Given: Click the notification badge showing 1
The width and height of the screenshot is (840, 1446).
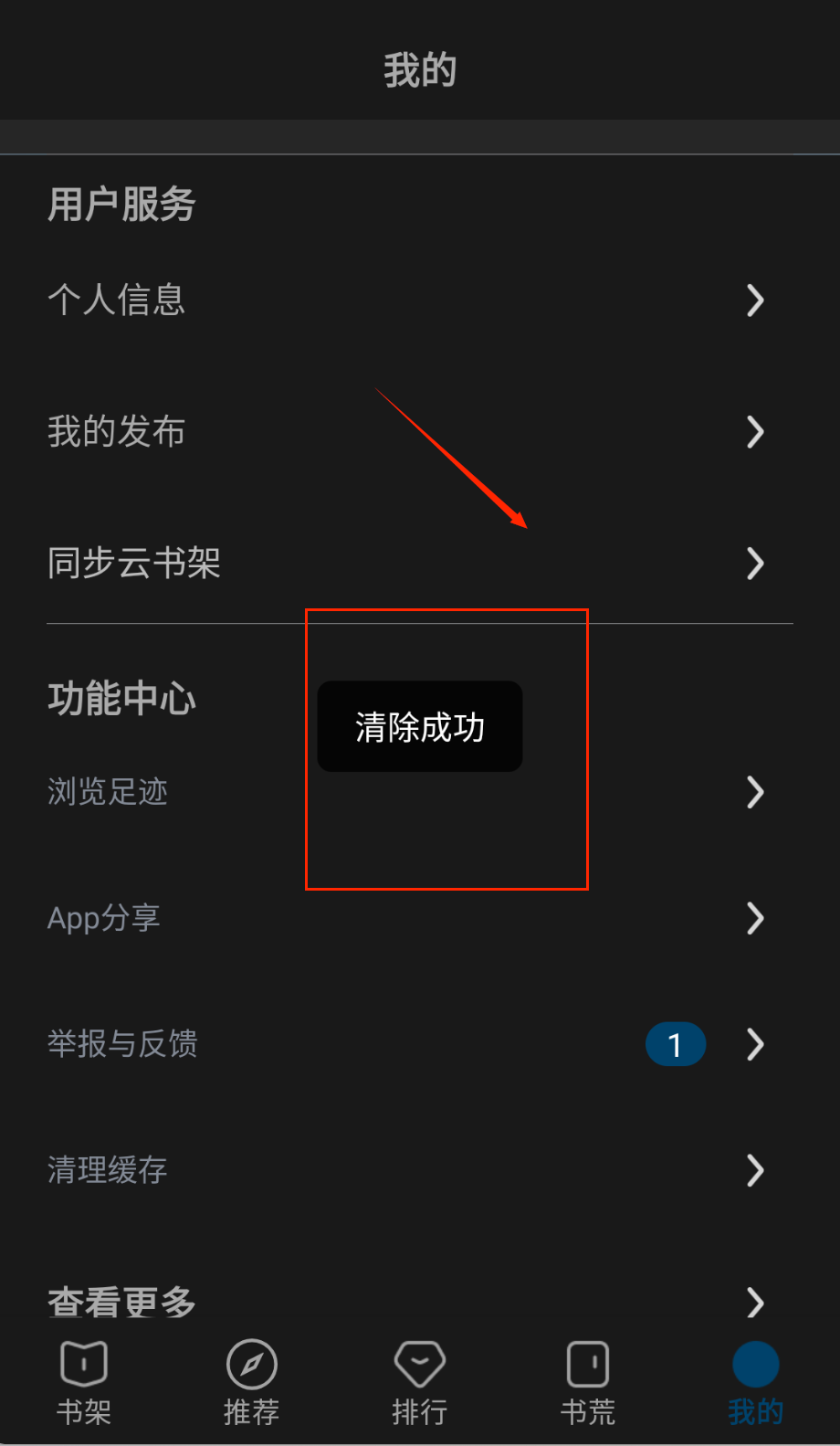Looking at the screenshot, I should click(x=676, y=1044).
